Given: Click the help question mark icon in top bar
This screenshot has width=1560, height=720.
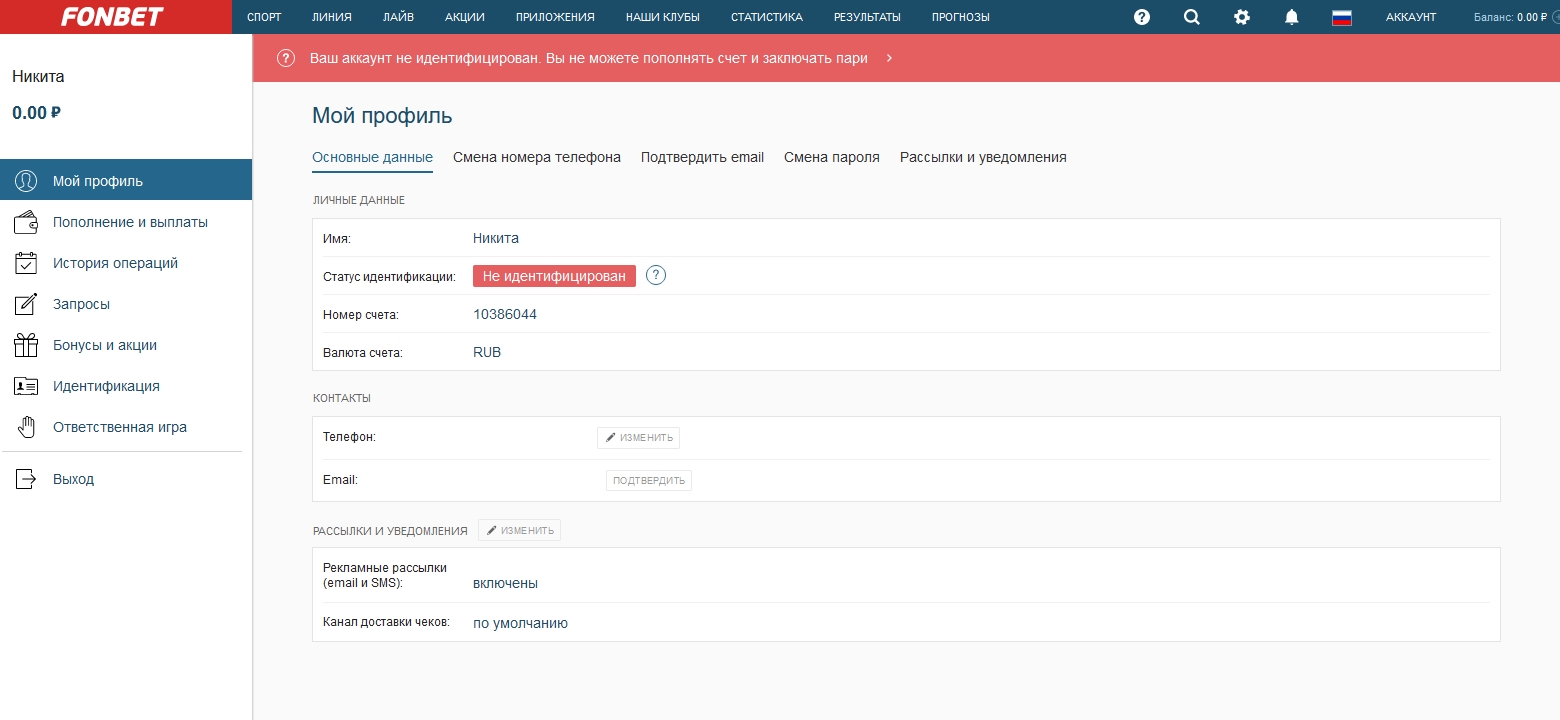Looking at the screenshot, I should [1142, 17].
